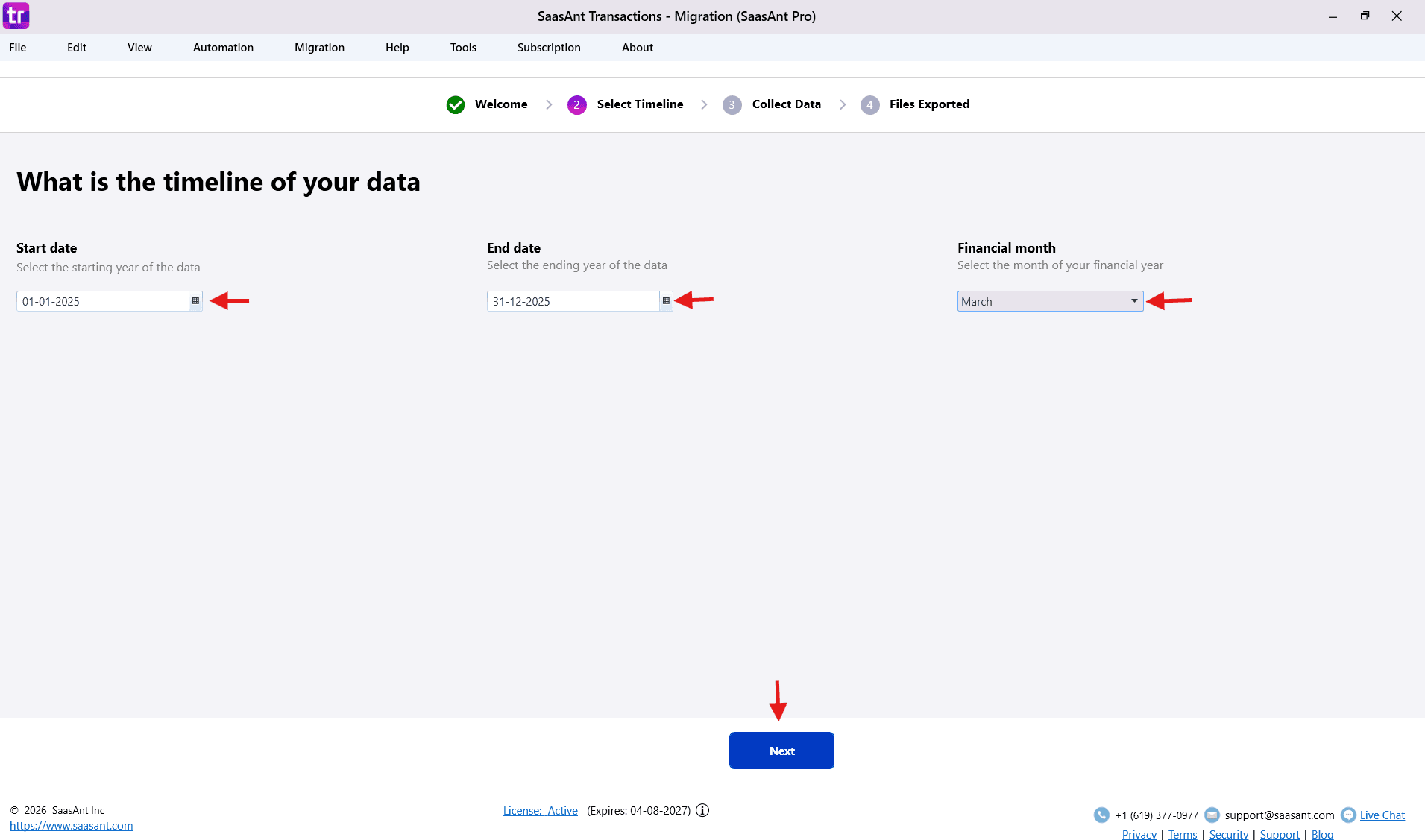The image size is (1425, 840).
Task: Open the Start date calendar picker
Action: click(x=195, y=301)
